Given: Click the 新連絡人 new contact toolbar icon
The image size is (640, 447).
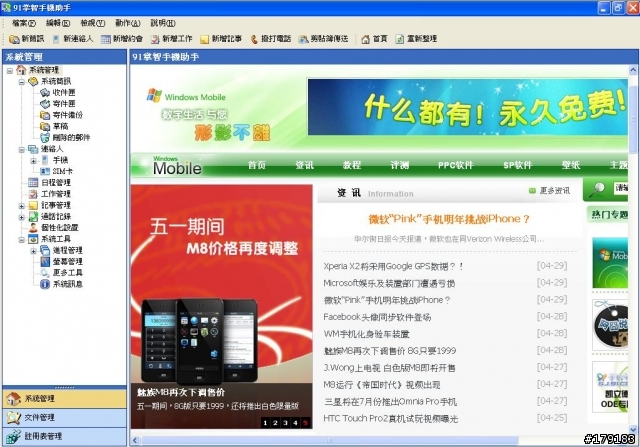Looking at the screenshot, I should [56, 39].
